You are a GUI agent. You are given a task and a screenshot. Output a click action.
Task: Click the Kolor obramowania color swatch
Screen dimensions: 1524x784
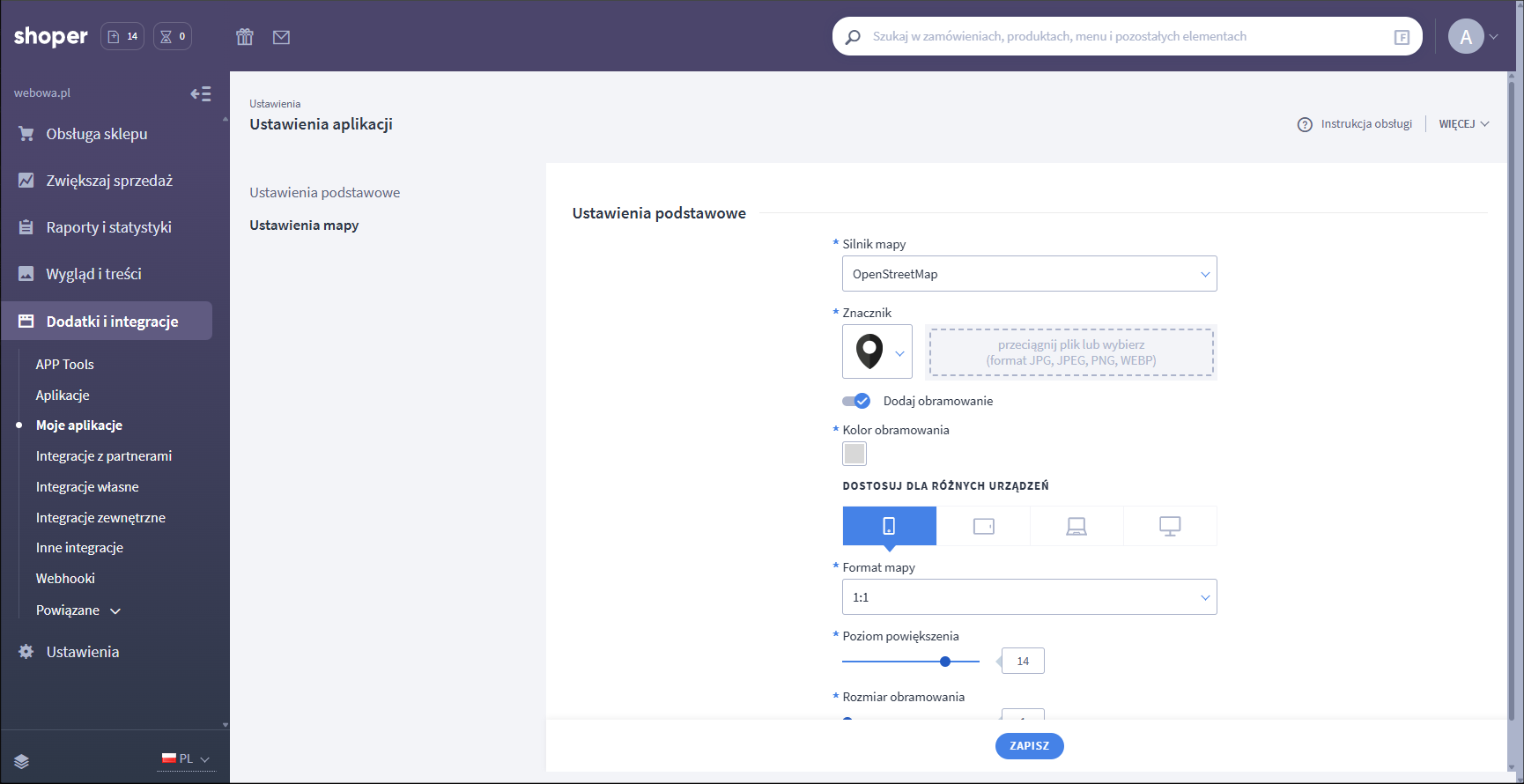pyautogui.click(x=854, y=454)
